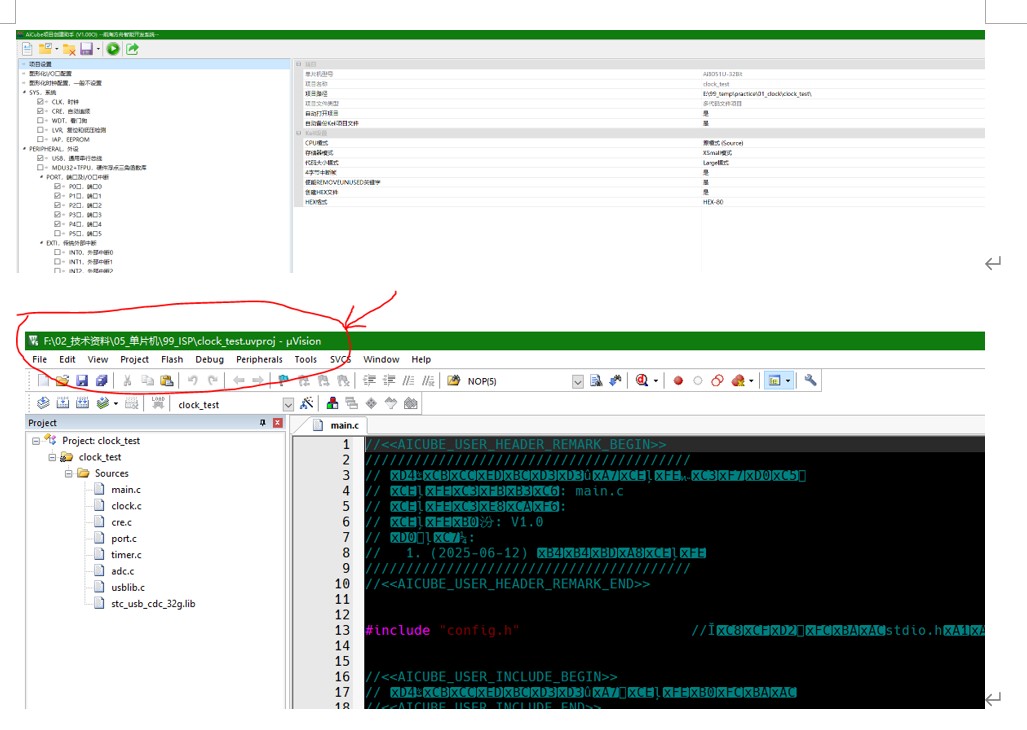The height and width of the screenshot is (730, 1027).
Task: Click µVision New file icon
Action: point(43,381)
